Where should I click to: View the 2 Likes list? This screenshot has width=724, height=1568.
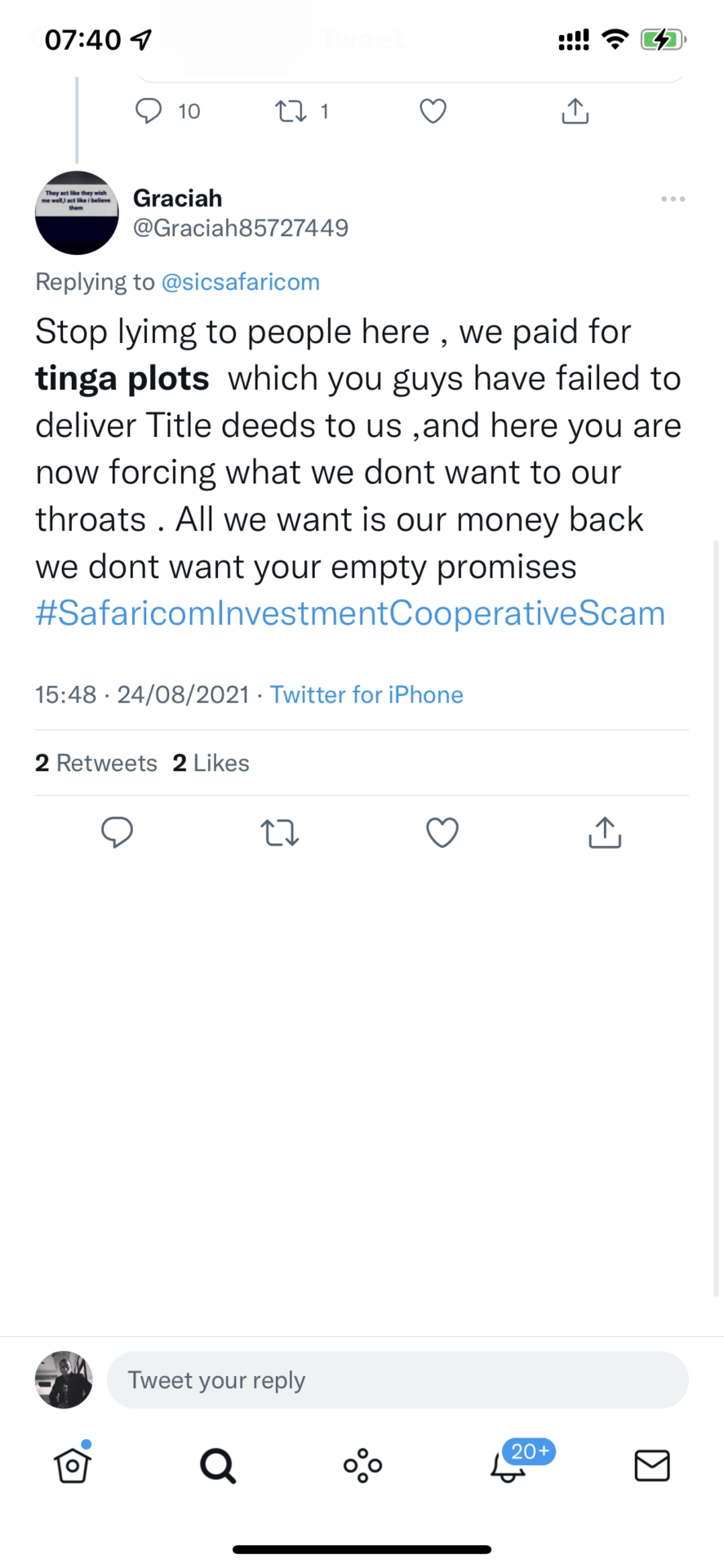tap(211, 763)
